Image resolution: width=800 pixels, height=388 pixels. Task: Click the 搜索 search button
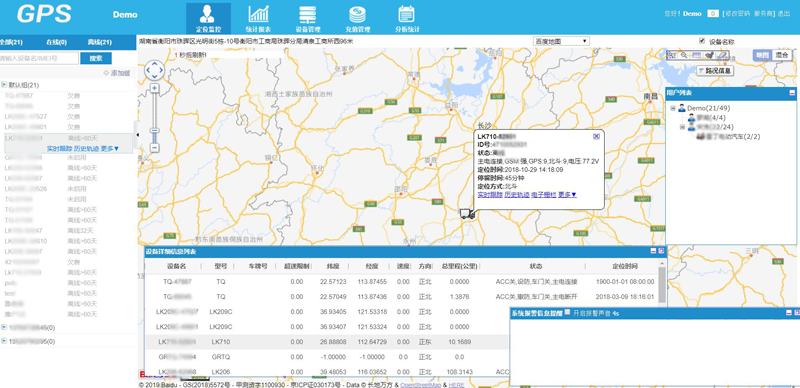(x=96, y=58)
